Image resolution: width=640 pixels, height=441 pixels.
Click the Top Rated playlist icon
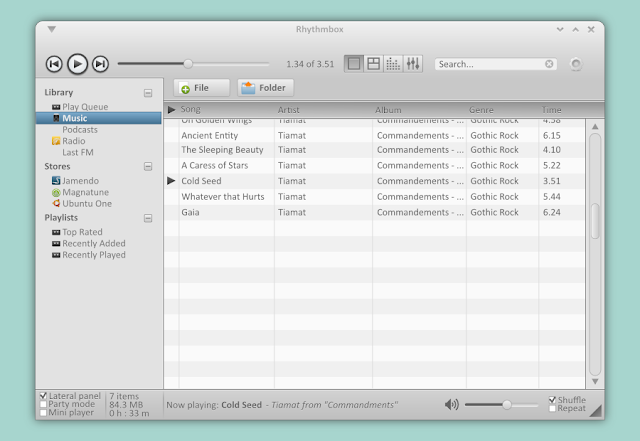(x=56, y=232)
